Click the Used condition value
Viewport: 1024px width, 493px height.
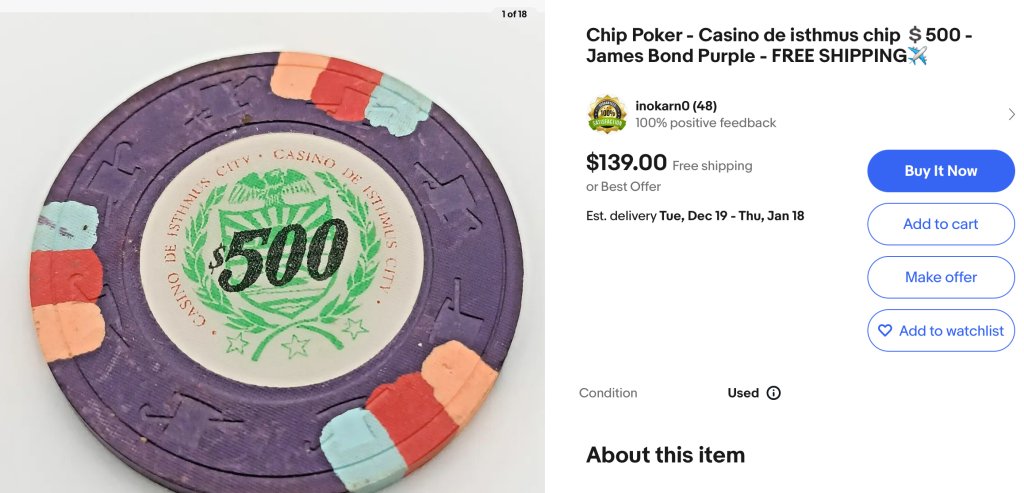[x=743, y=393]
